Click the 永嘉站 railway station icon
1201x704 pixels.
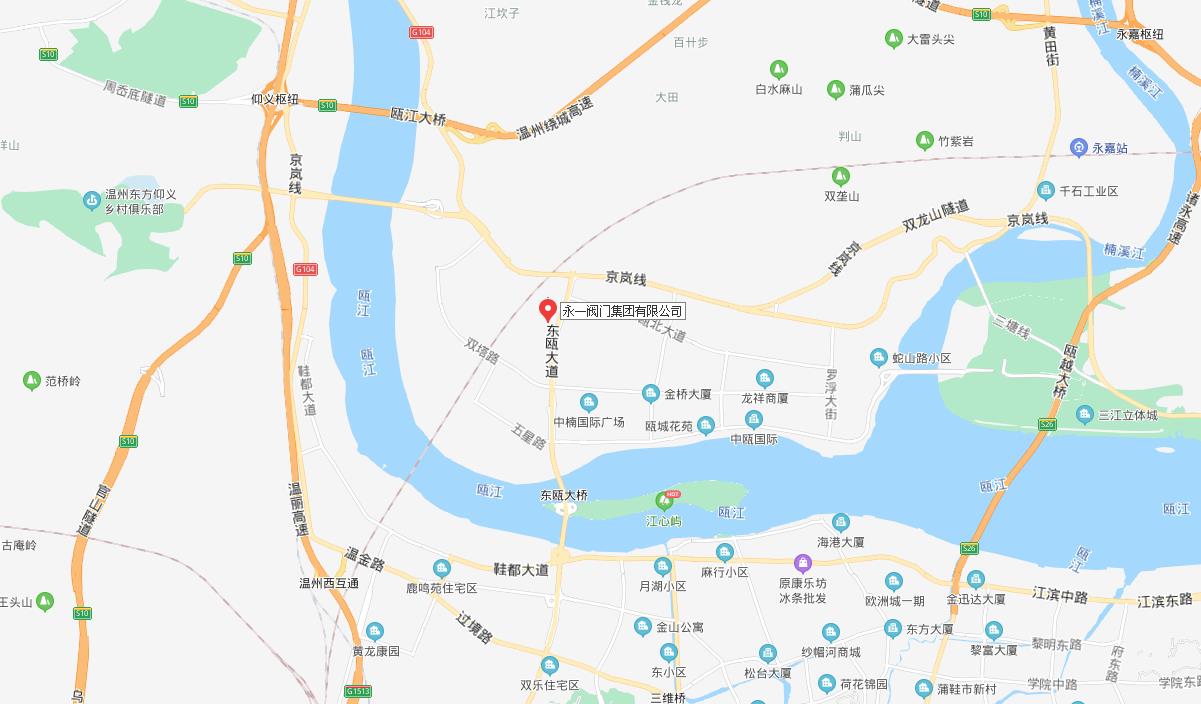(1078, 148)
